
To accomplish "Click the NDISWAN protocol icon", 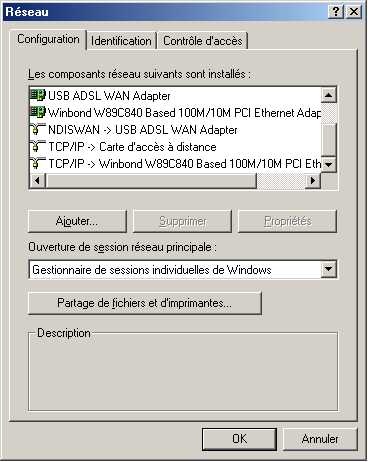I will point(37,129).
